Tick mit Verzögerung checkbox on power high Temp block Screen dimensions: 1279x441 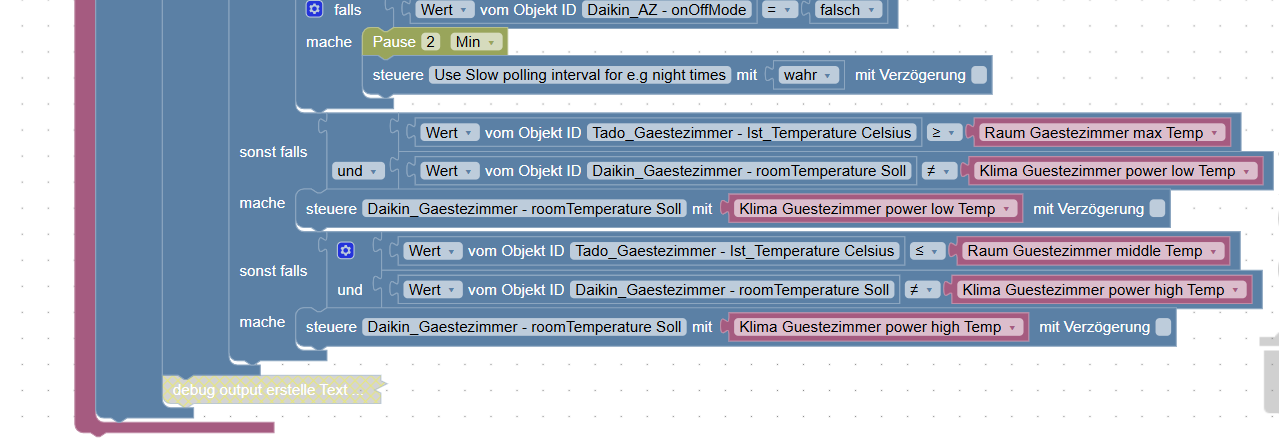pos(1163,327)
